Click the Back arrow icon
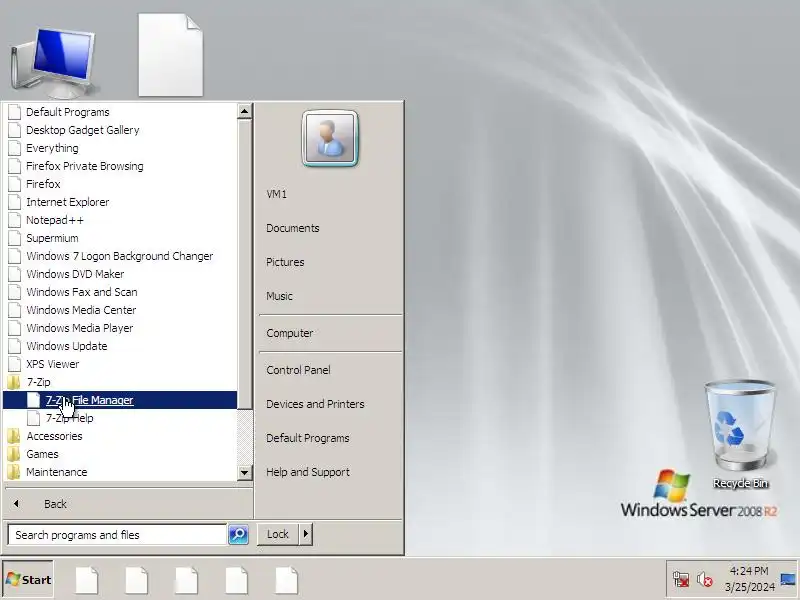 pos(16,504)
